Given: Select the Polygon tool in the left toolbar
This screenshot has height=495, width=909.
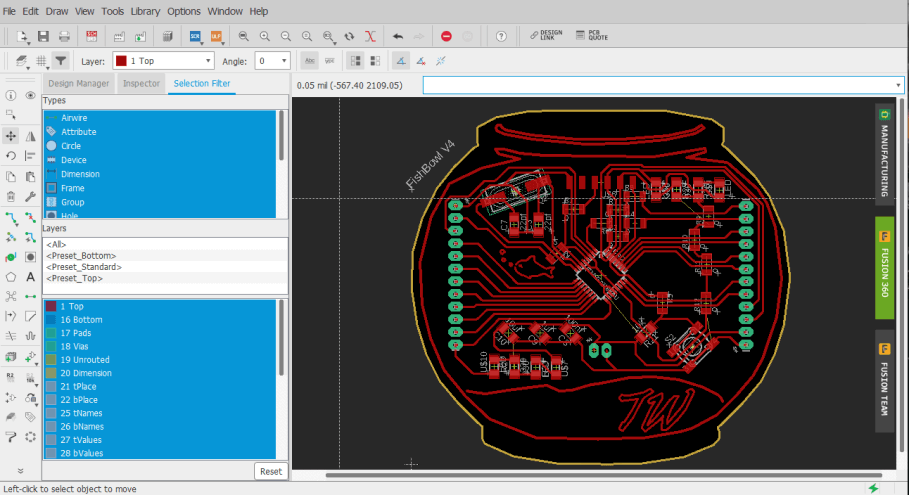Looking at the screenshot, I should coord(11,276).
